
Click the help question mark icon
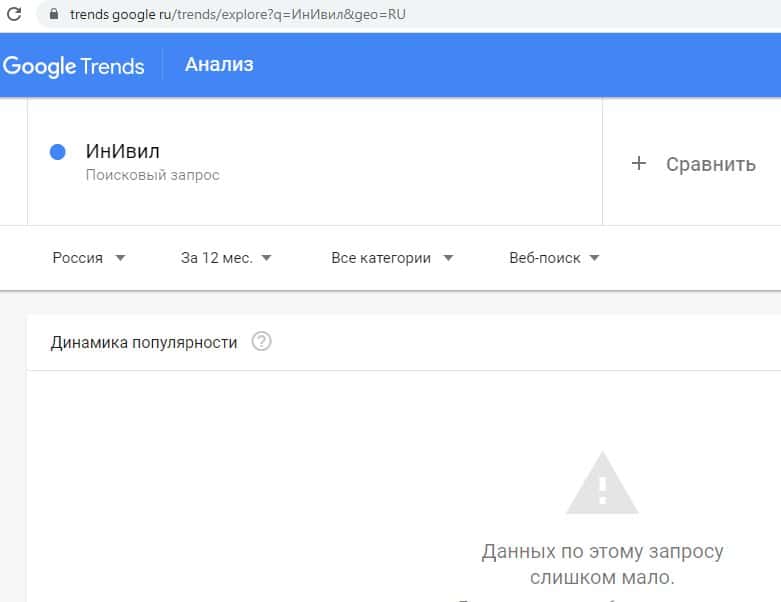[262, 342]
